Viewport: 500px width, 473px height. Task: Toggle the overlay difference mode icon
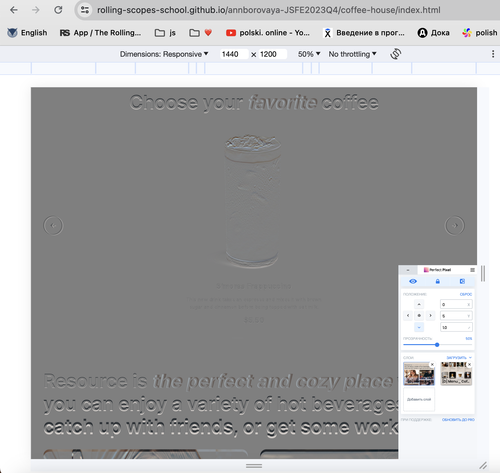(462, 281)
